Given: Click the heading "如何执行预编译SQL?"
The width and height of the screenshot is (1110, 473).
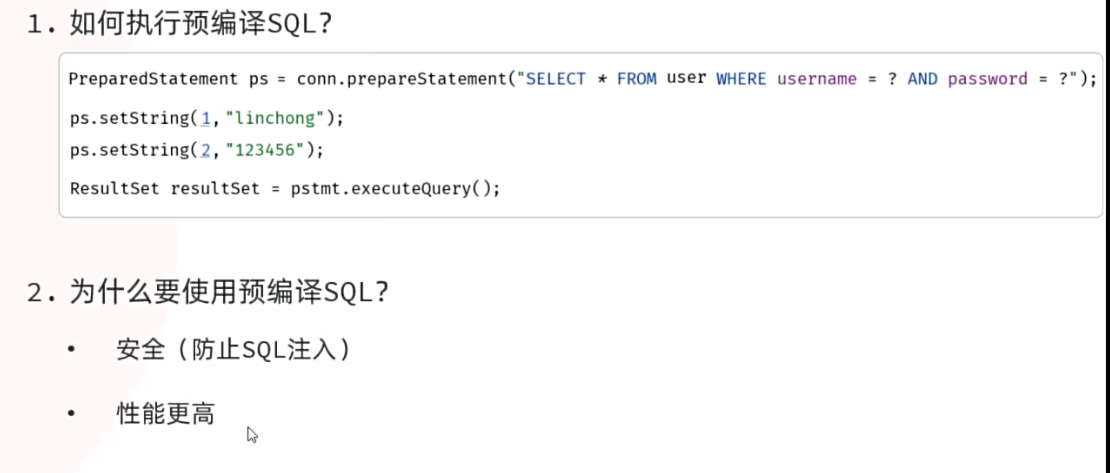Looking at the screenshot, I should [200, 25].
